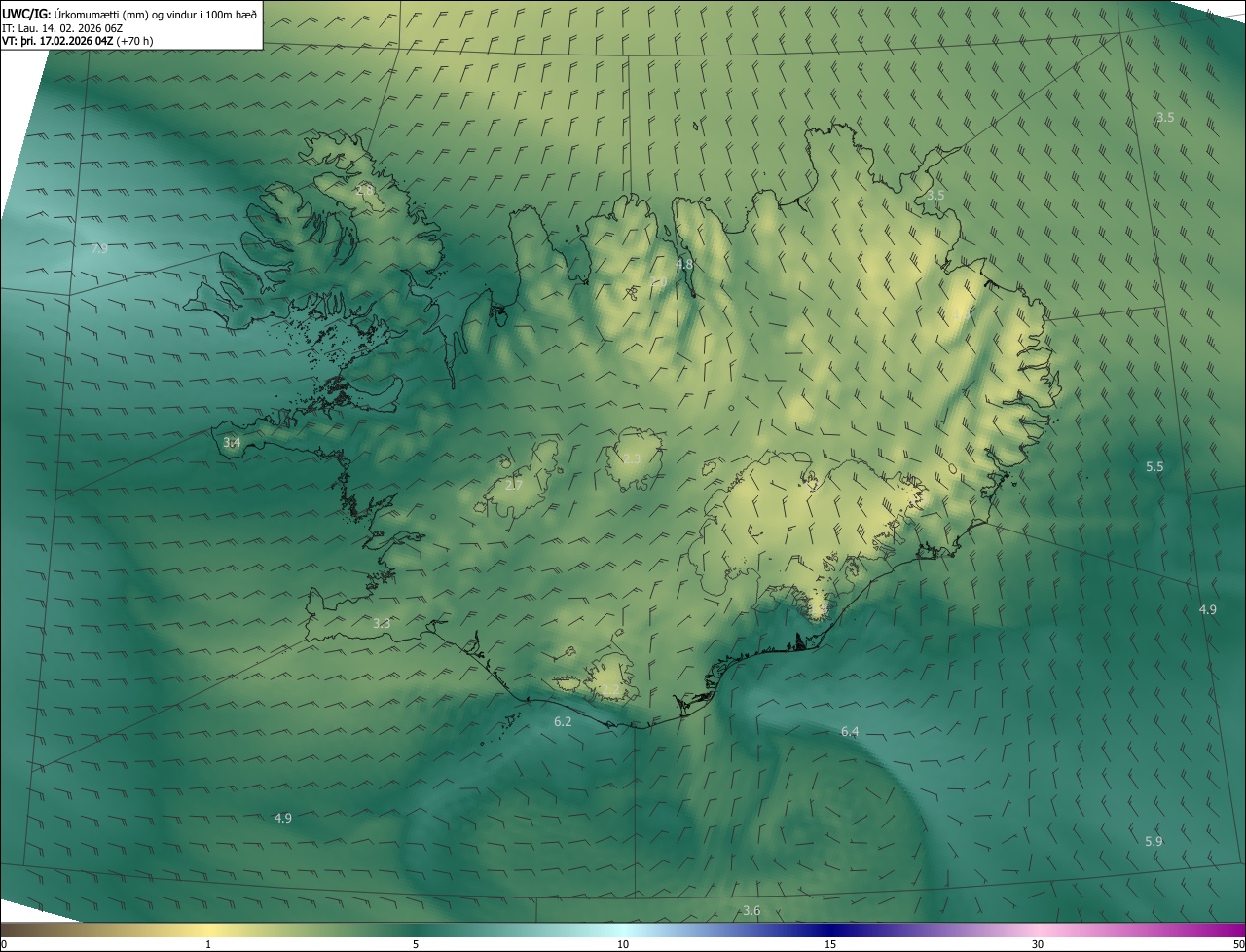Click the '6.4' value label on the map
Image resolution: width=1246 pixels, height=952 pixels.
point(850,731)
